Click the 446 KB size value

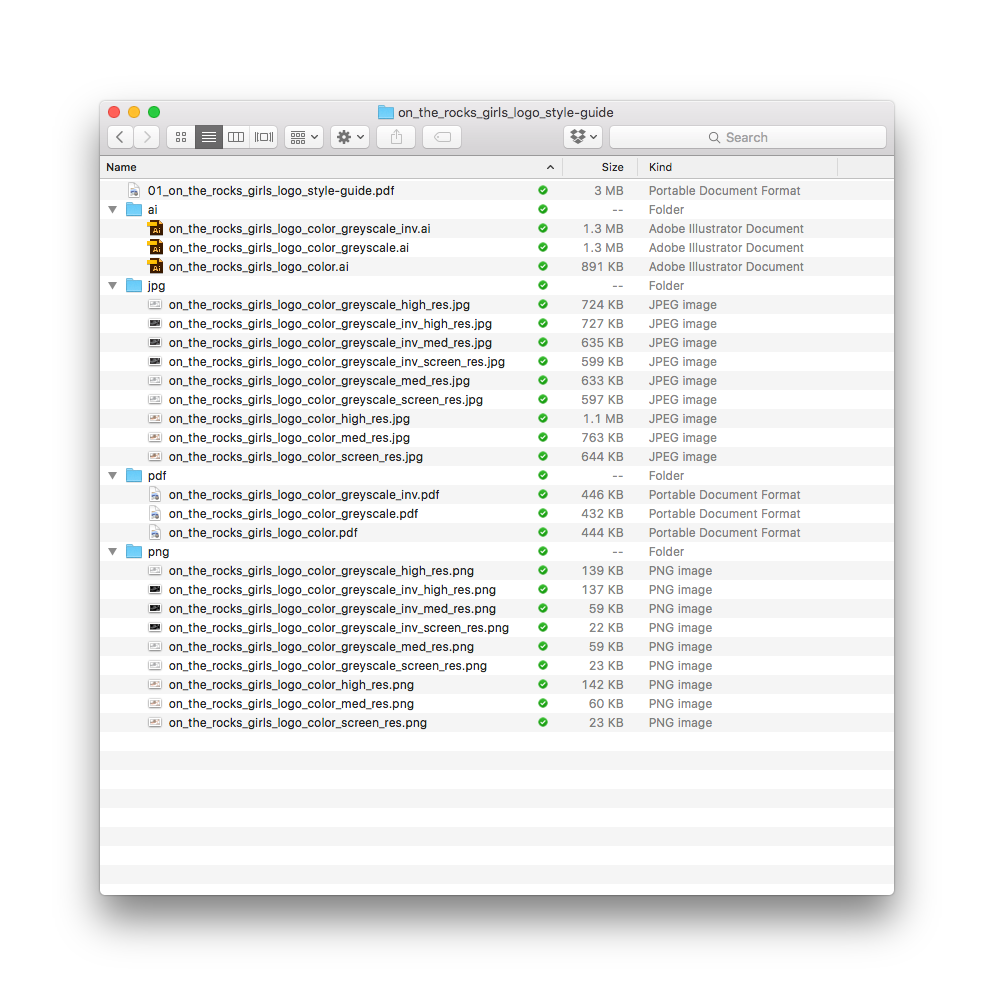click(602, 495)
